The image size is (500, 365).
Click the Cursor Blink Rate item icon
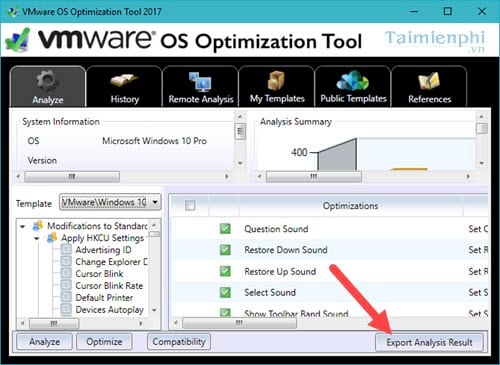pyautogui.click(x=66, y=285)
